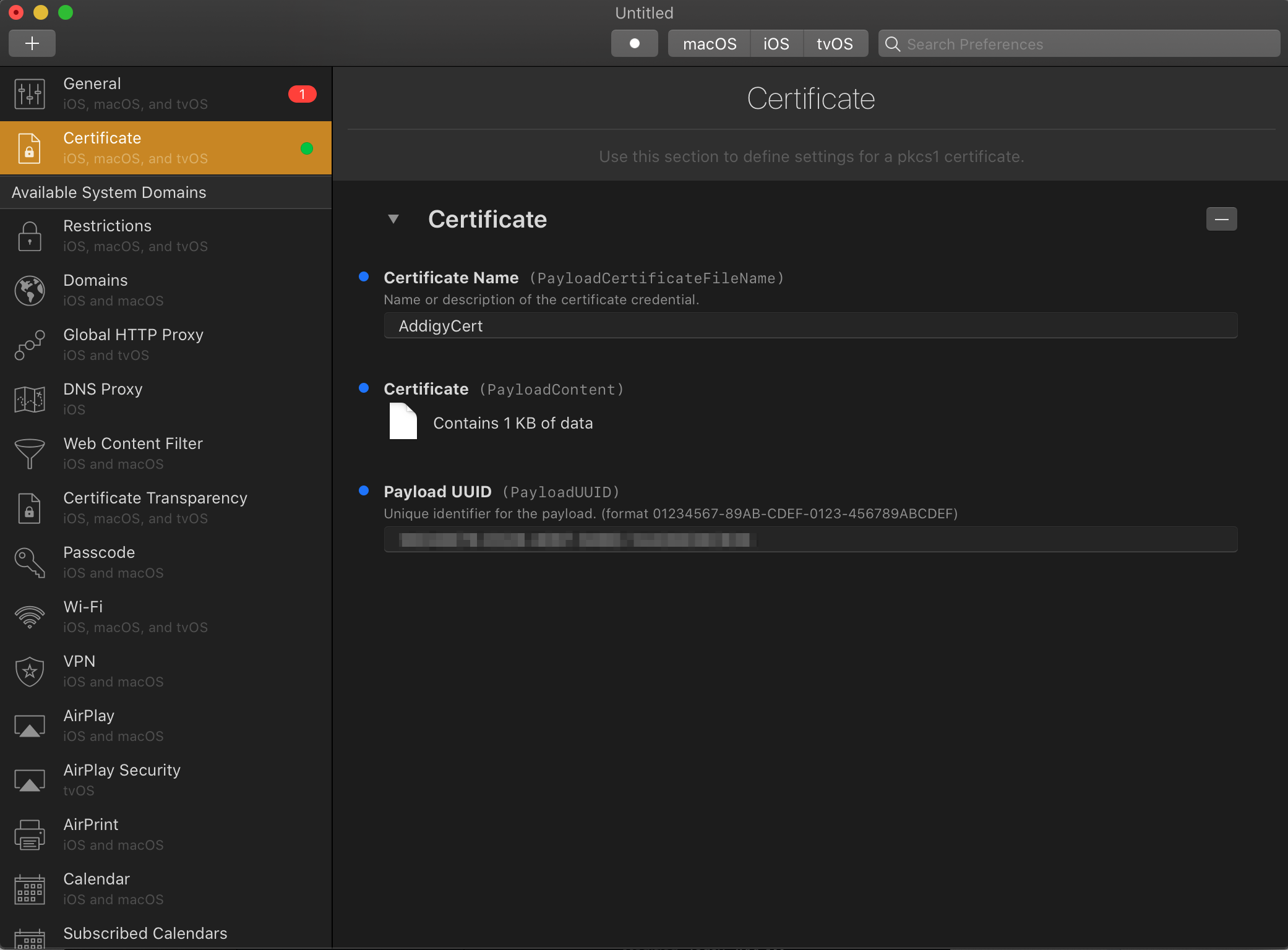Select the Passcode key icon
This screenshot has height=950, width=1288.
coord(30,563)
